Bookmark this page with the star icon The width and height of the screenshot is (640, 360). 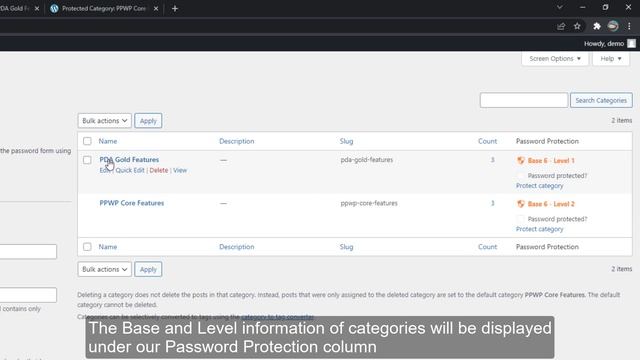[577, 26]
